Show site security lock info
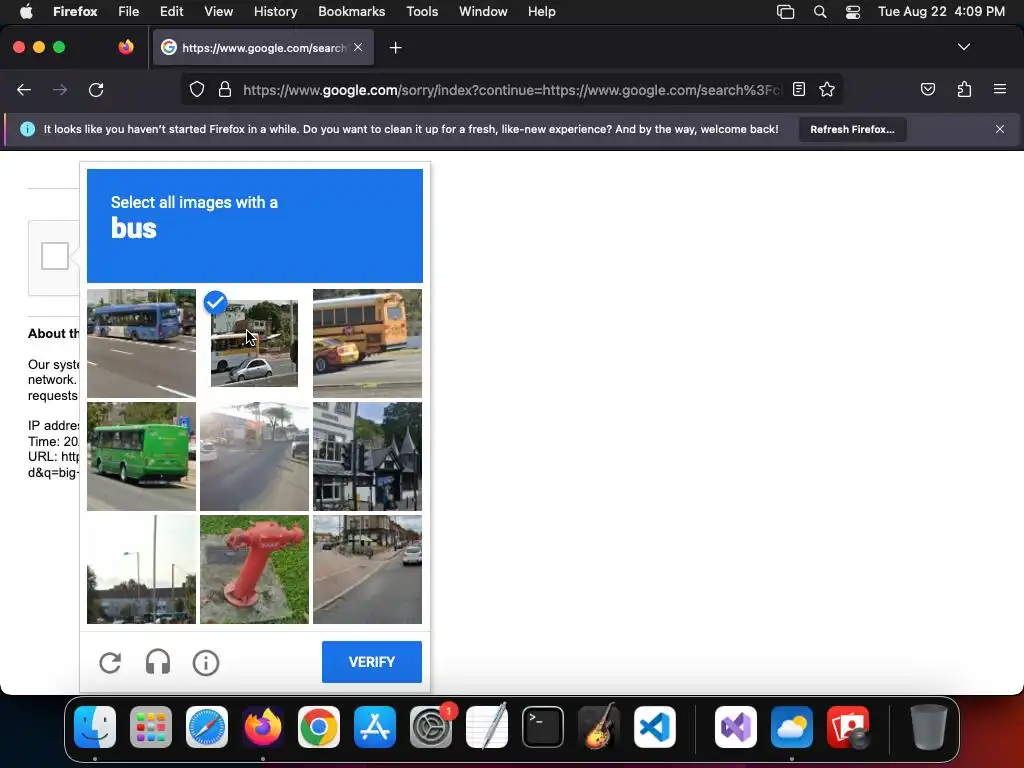The height and width of the screenshot is (768, 1024). tap(225, 89)
